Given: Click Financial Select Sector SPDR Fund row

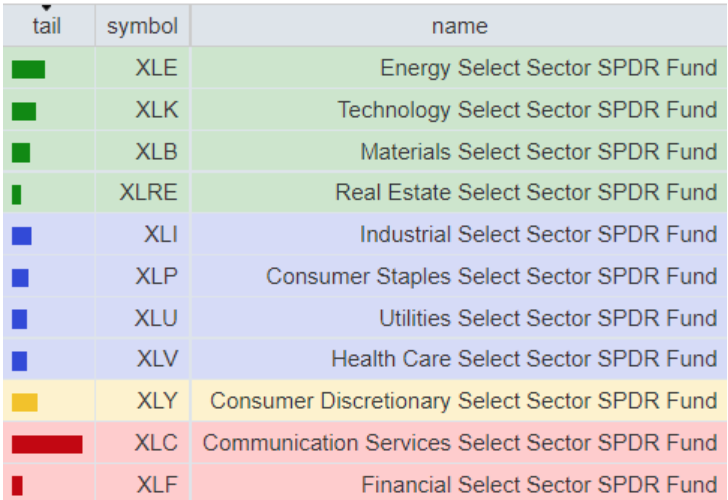Looking at the screenshot, I should 539,485.
